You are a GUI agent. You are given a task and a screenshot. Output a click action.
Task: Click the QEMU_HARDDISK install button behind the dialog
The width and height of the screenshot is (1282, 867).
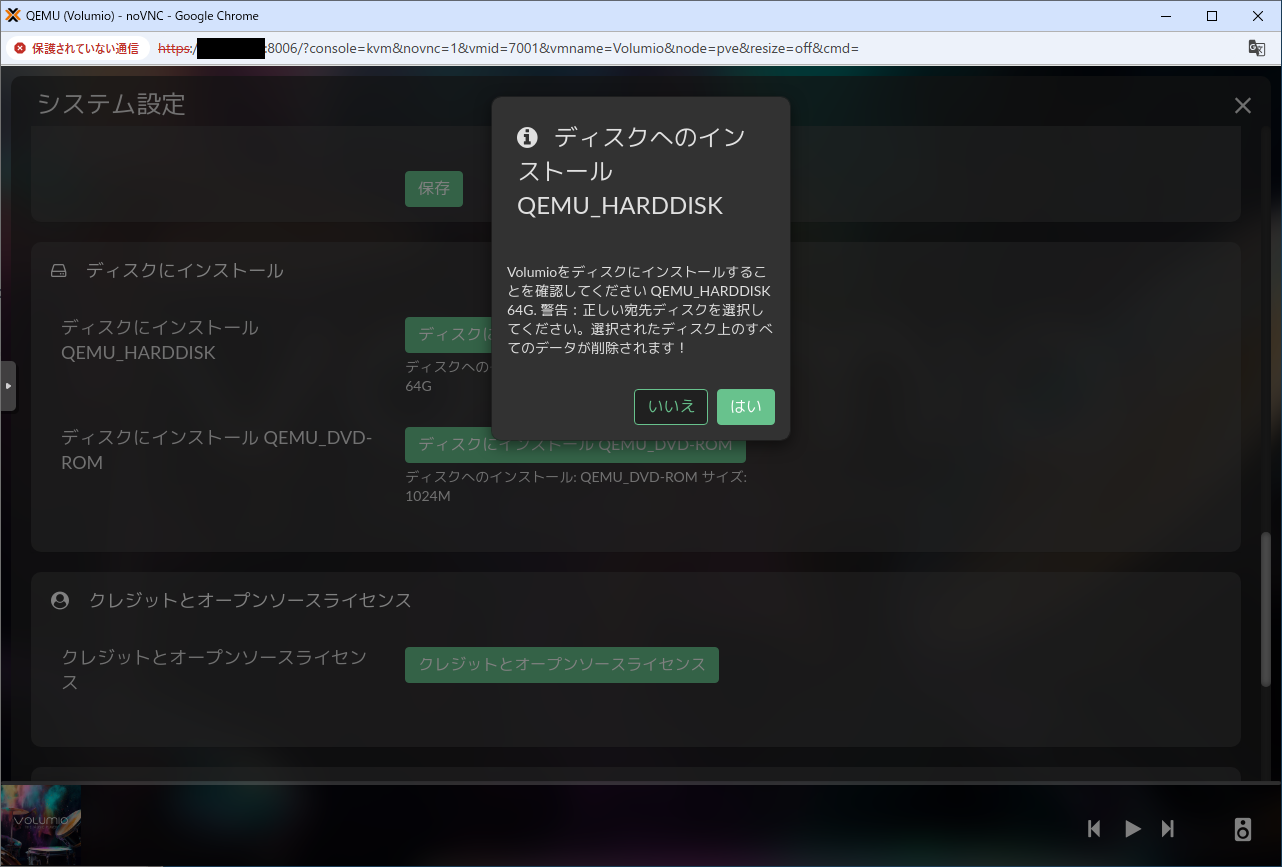(448, 335)
